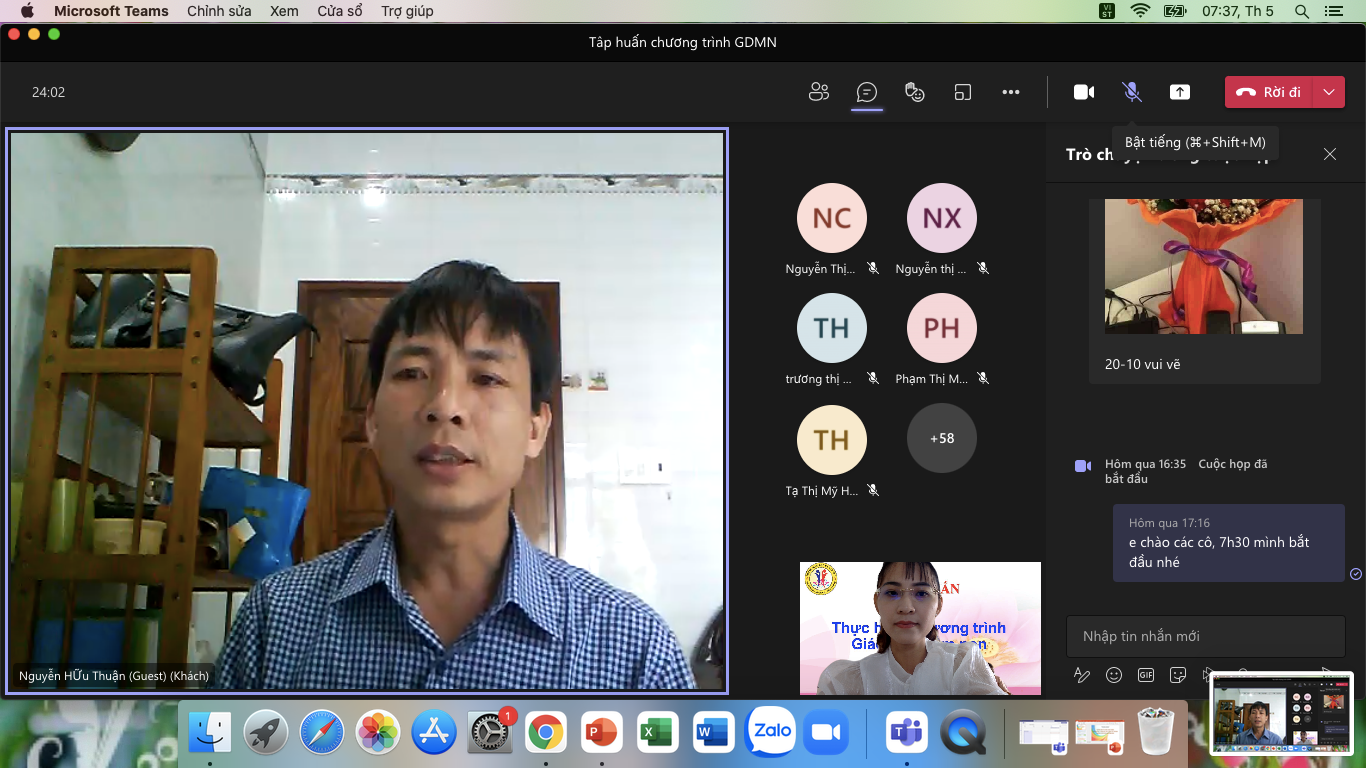The width and height of the screenshot is (1366, 768).
Task: Close the chat side panel
Action: [1330, 154]
